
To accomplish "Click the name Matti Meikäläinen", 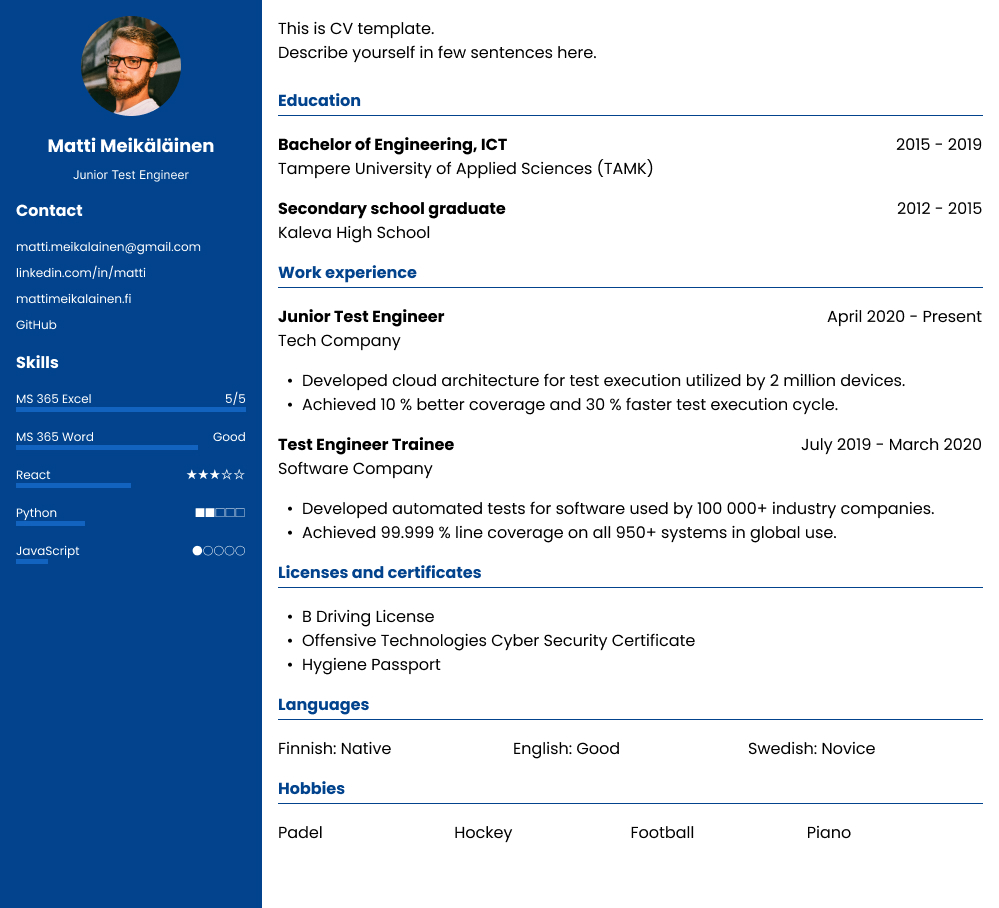I will (x=131, y=145).
